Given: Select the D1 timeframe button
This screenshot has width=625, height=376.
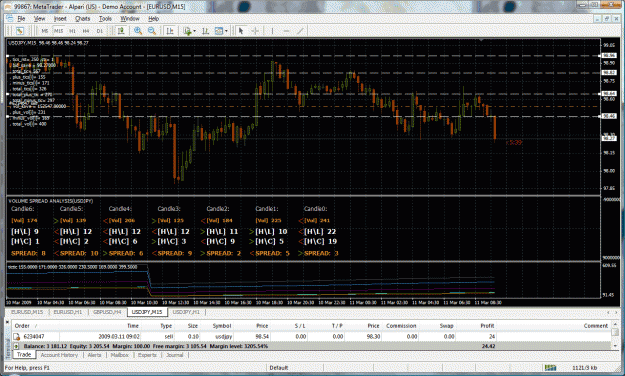Looking at the screenshot, I should 100,31.
